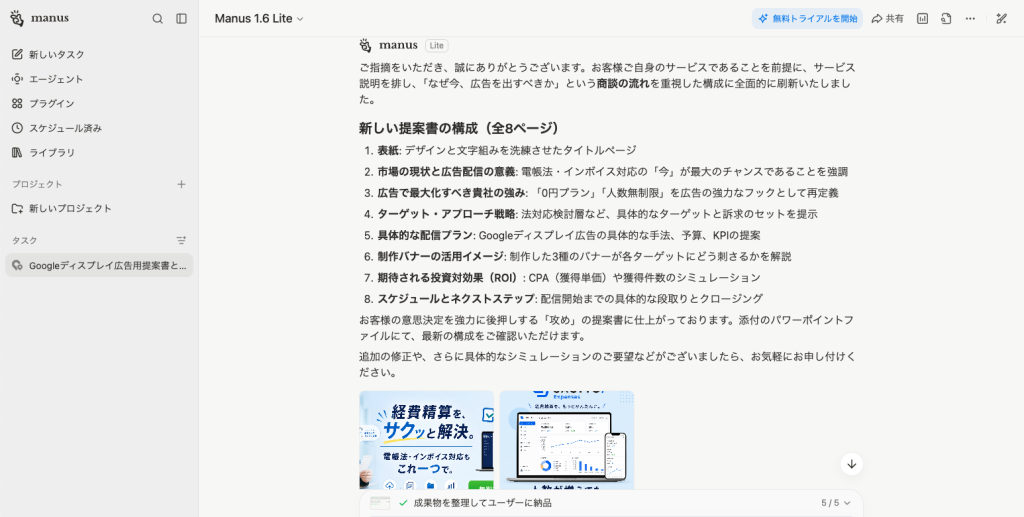Open the files icon in the top bar

pyautogui.click(x=946, y=19)
